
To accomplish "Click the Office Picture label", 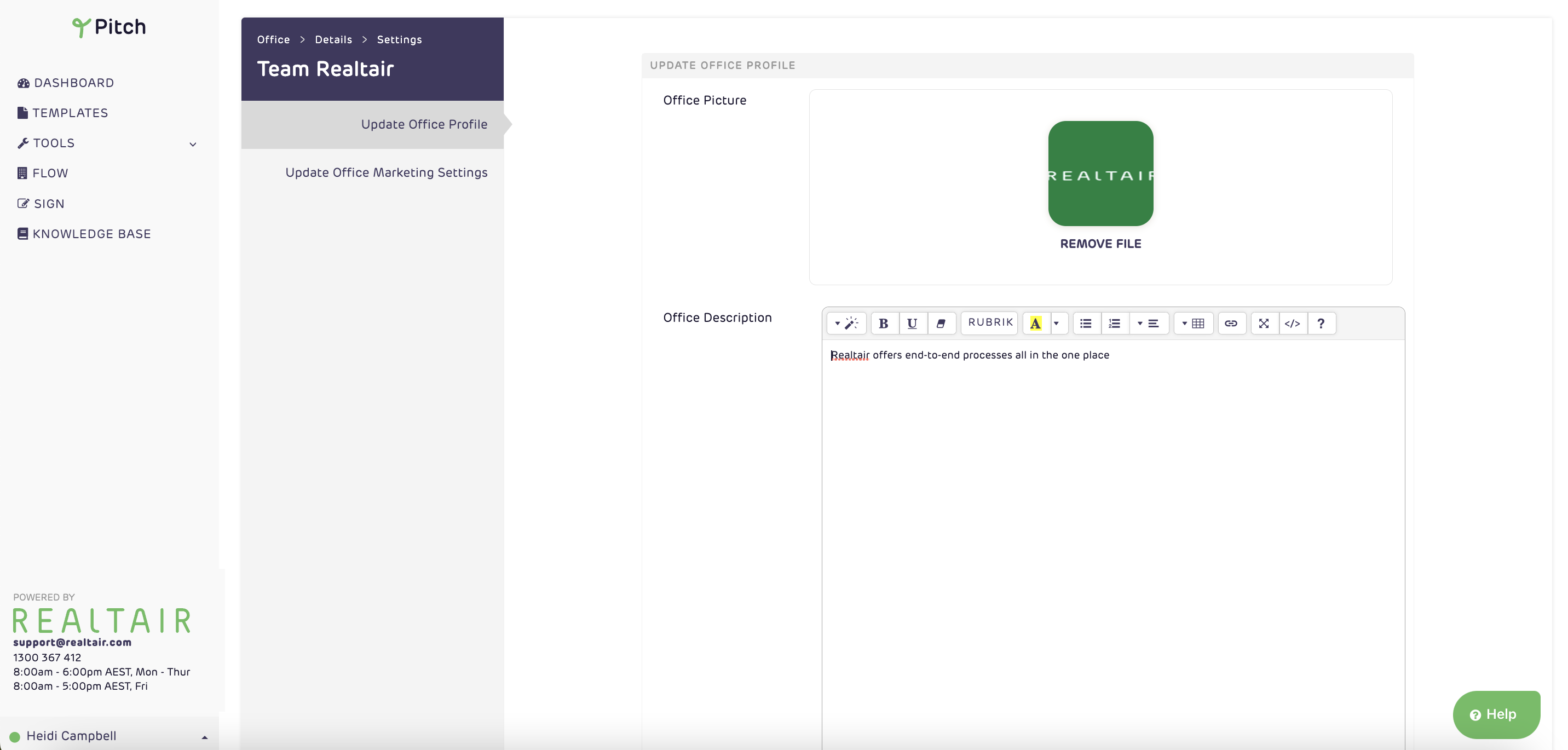I will [x=705, y=100].
